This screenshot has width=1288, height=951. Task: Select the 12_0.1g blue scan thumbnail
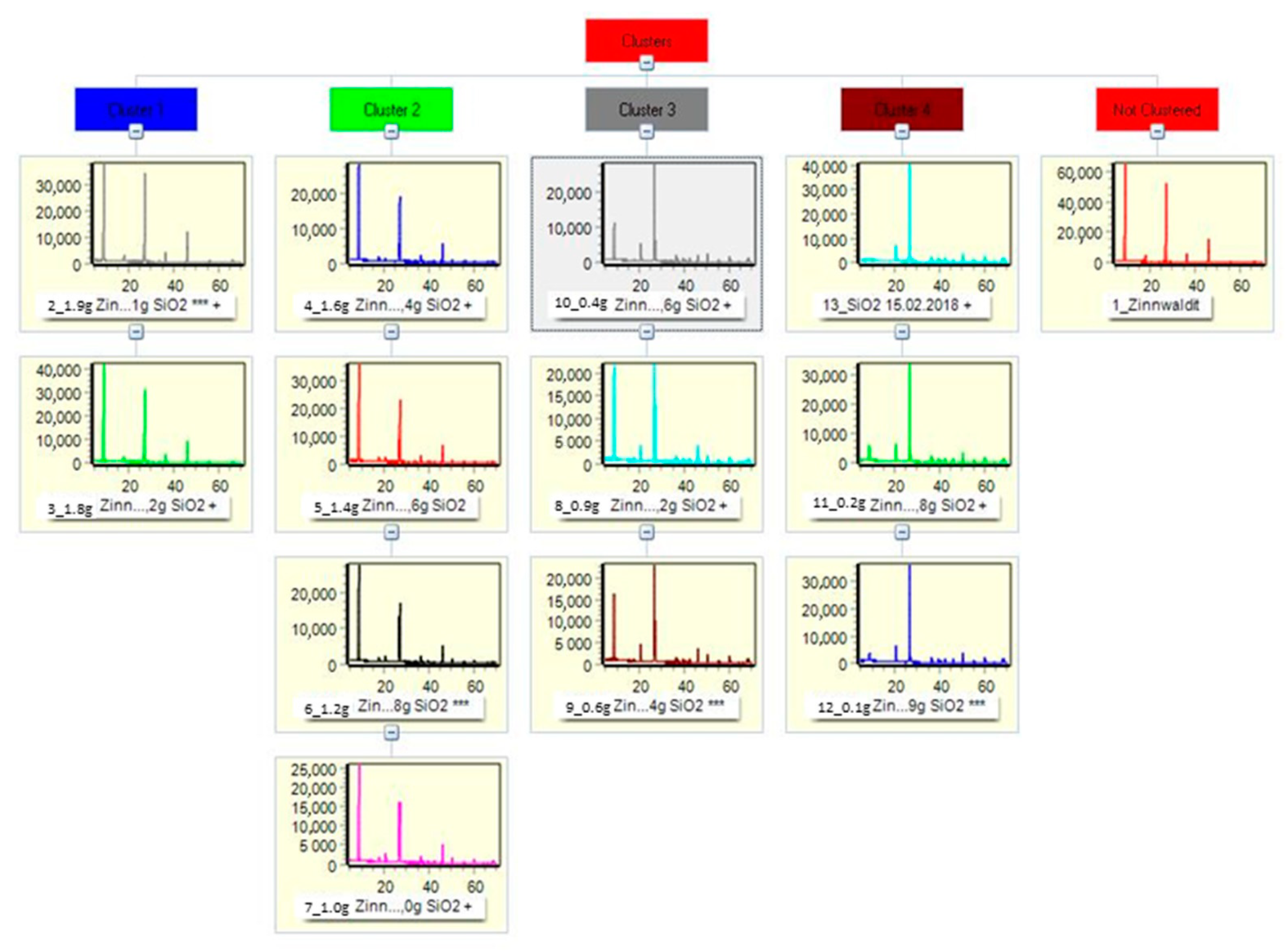pos(933,615)
